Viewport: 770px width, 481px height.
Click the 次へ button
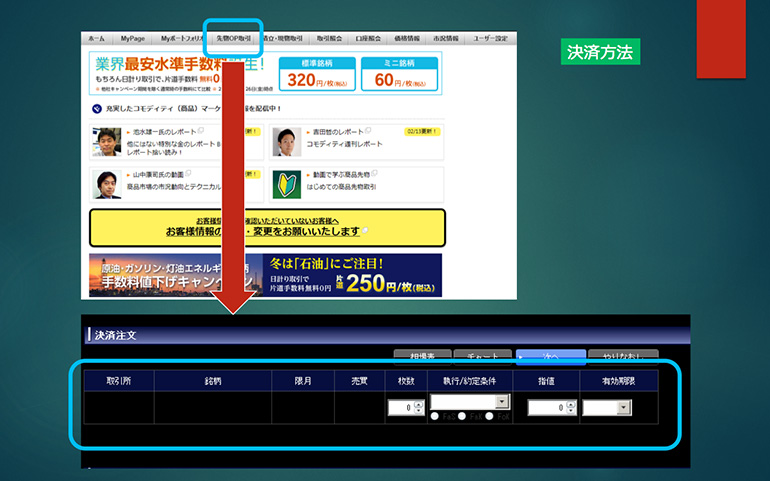543,355
